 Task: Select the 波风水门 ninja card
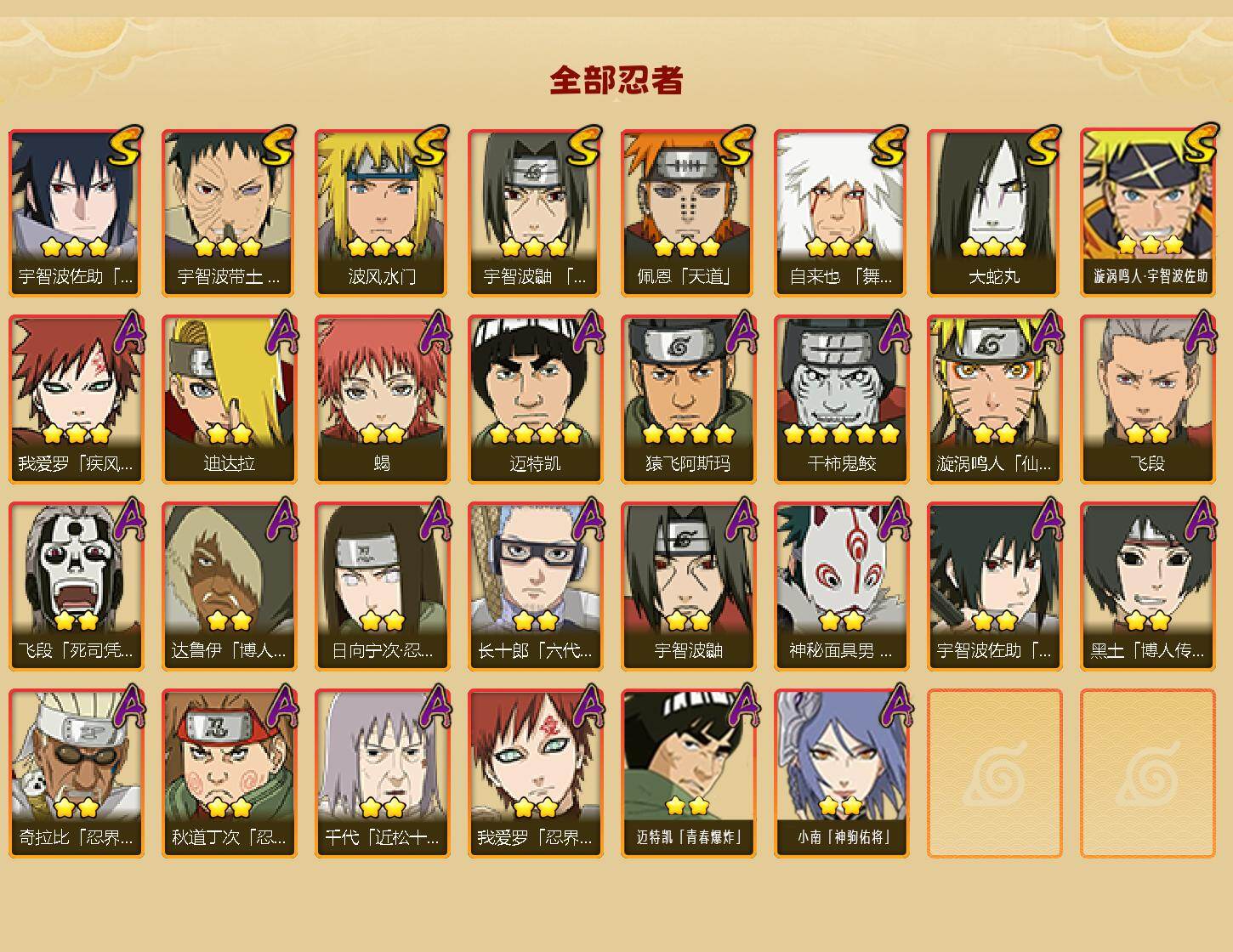pos(382,212)
